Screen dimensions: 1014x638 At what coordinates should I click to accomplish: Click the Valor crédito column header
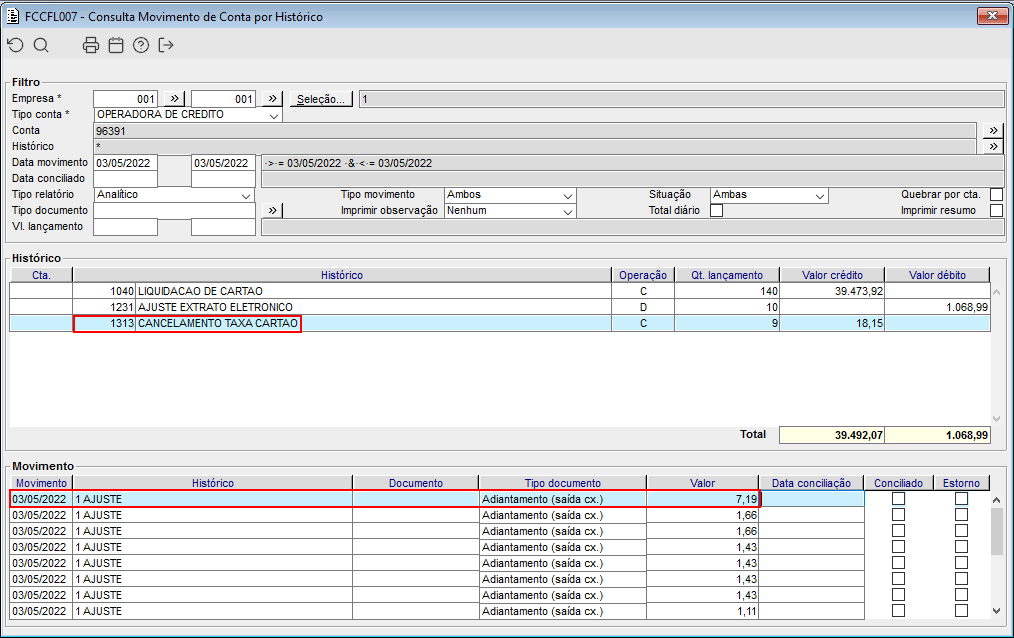tap(832, 275)
